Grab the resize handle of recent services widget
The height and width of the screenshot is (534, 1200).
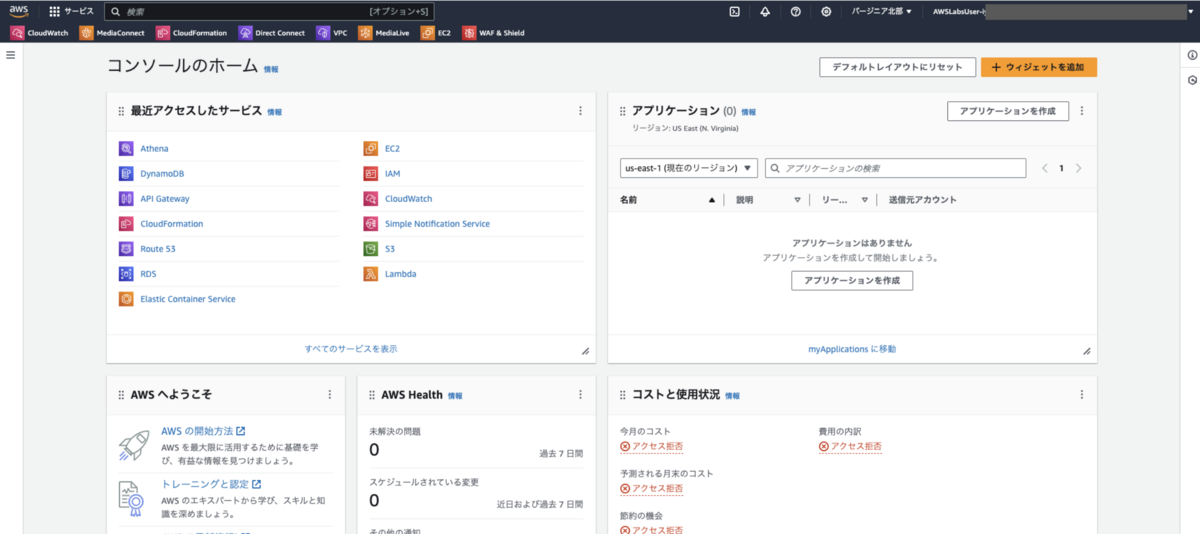pos(585,351)
